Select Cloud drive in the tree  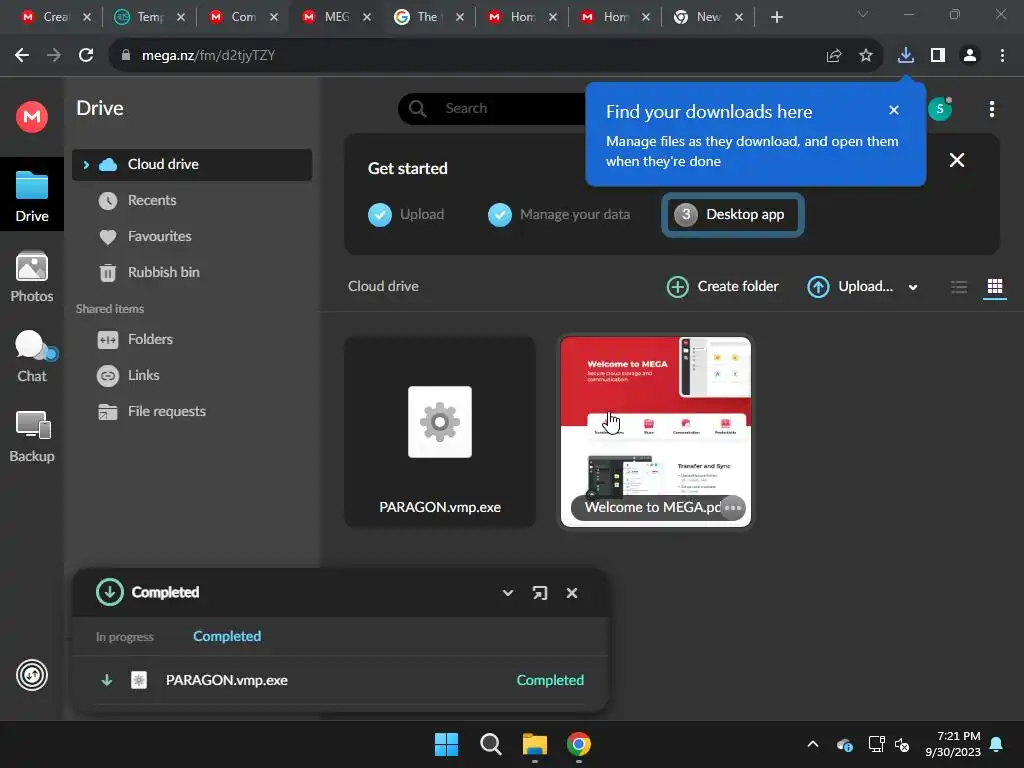coord(192,165)
